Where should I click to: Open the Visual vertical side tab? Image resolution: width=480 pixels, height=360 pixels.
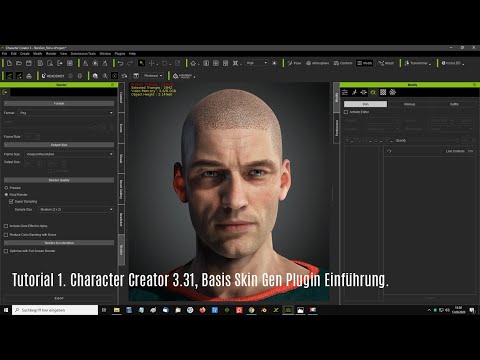coord(121,158)
